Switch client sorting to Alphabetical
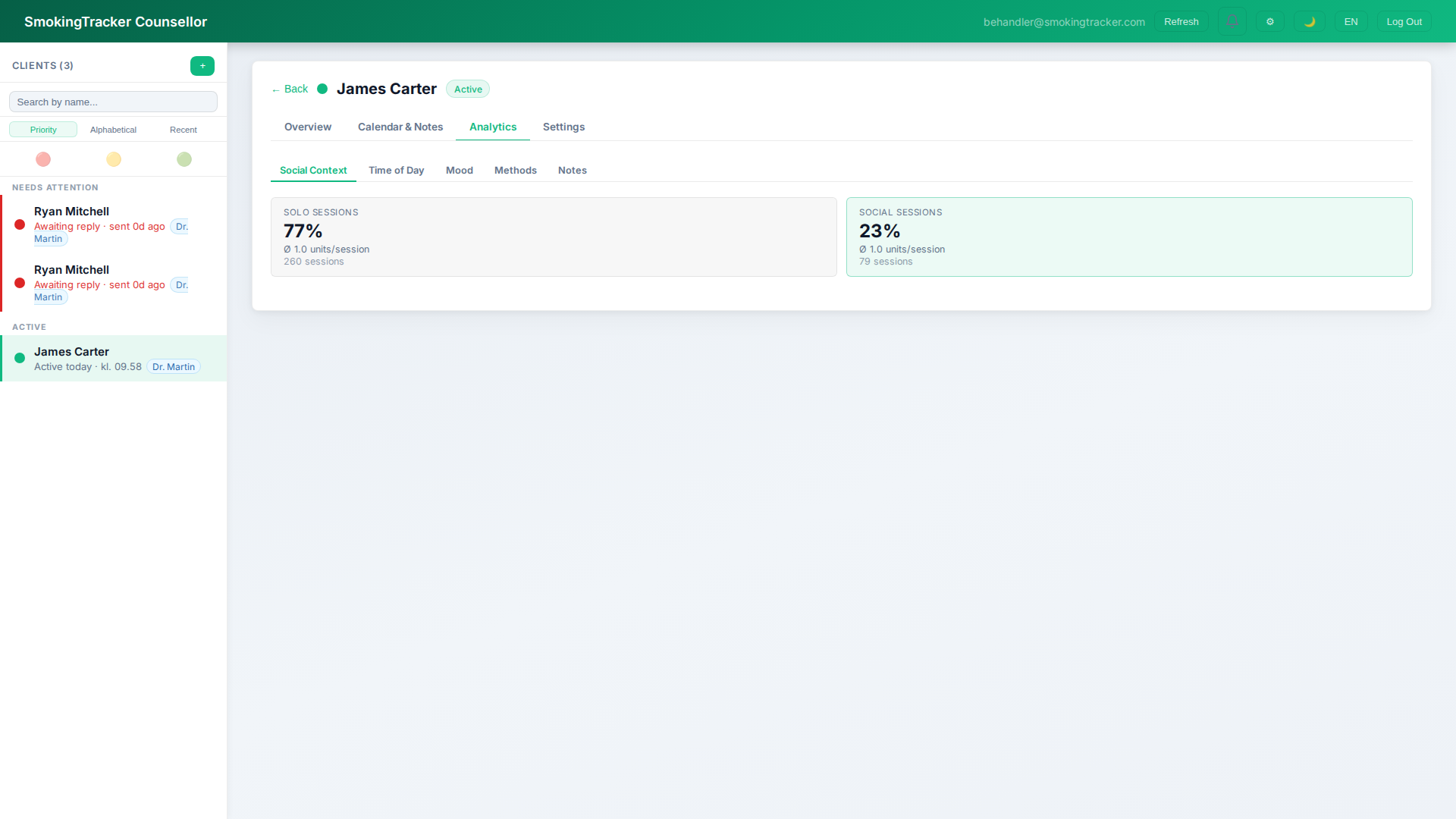Screen dimensions: 1456x819 coord(113,130)
